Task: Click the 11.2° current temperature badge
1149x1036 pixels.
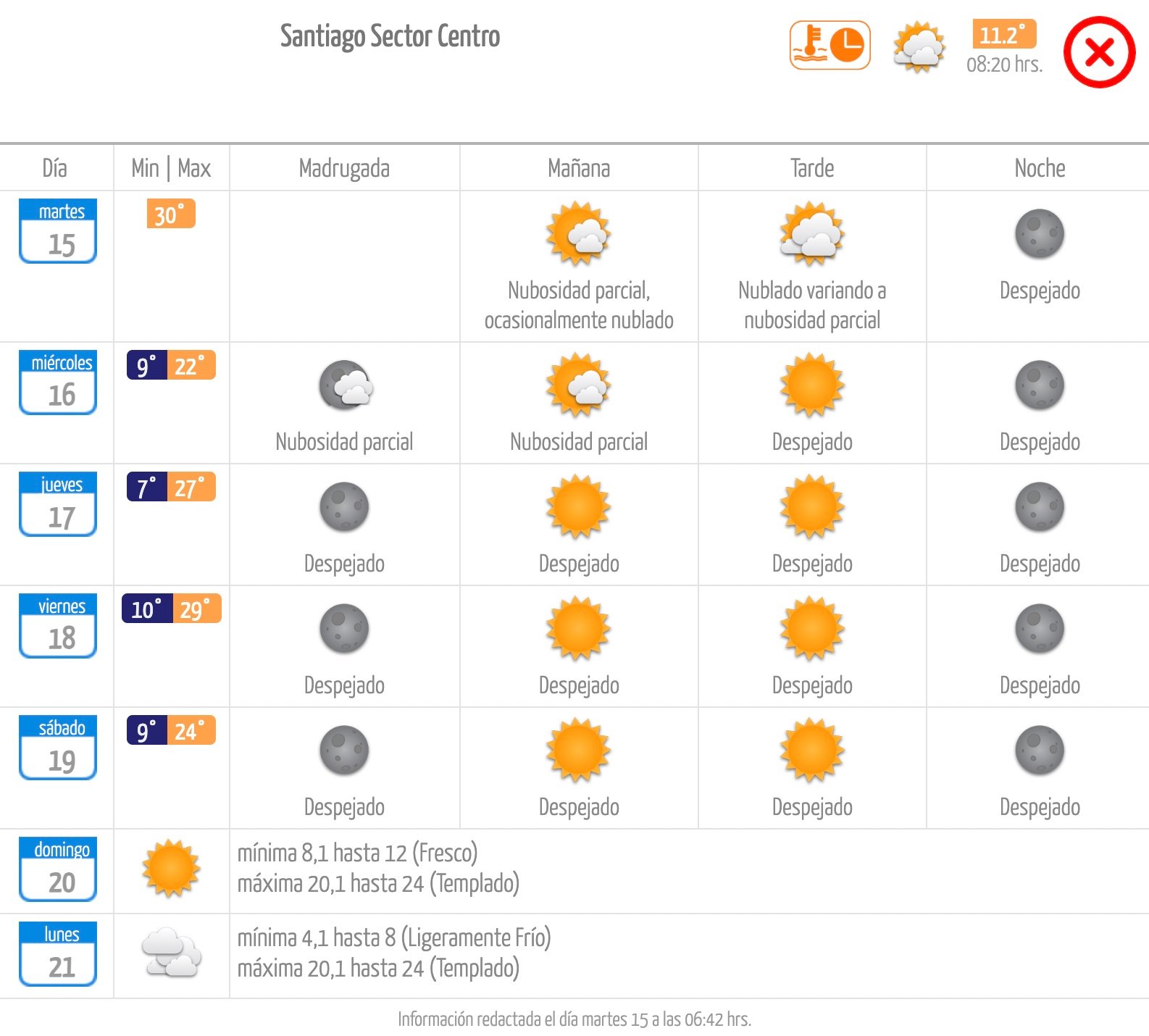Action: pos(1003,35)
